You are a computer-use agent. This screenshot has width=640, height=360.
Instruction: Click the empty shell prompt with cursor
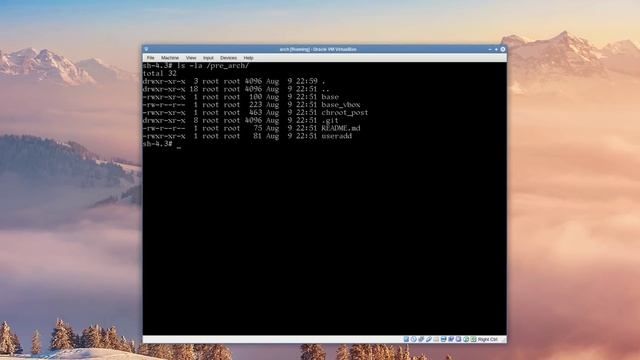[162, 144]
